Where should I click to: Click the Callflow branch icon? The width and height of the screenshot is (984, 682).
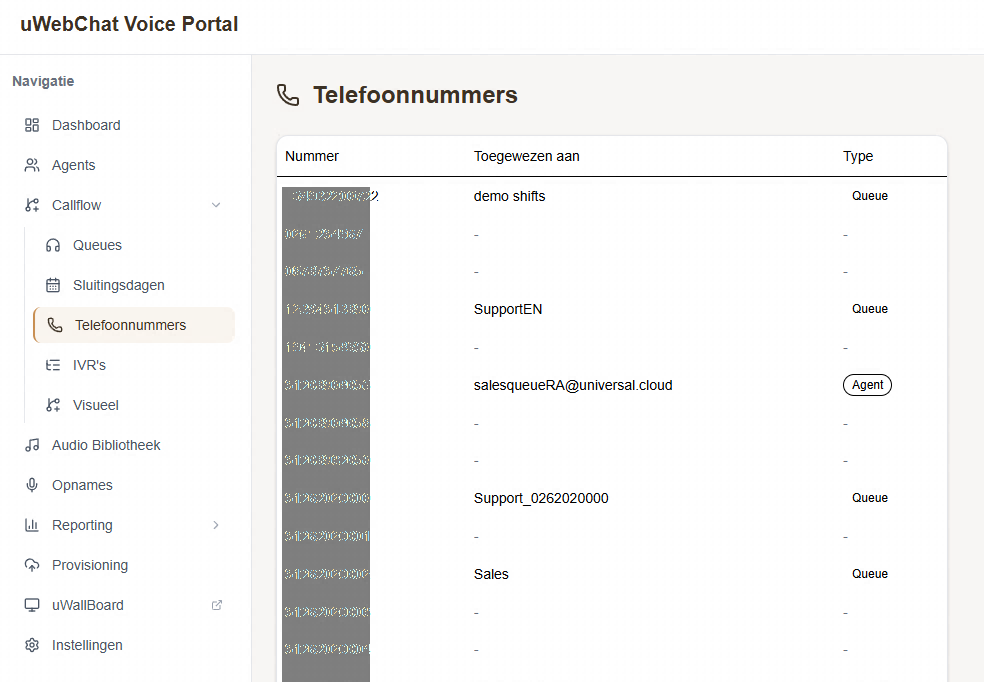(x=32, y=205)
